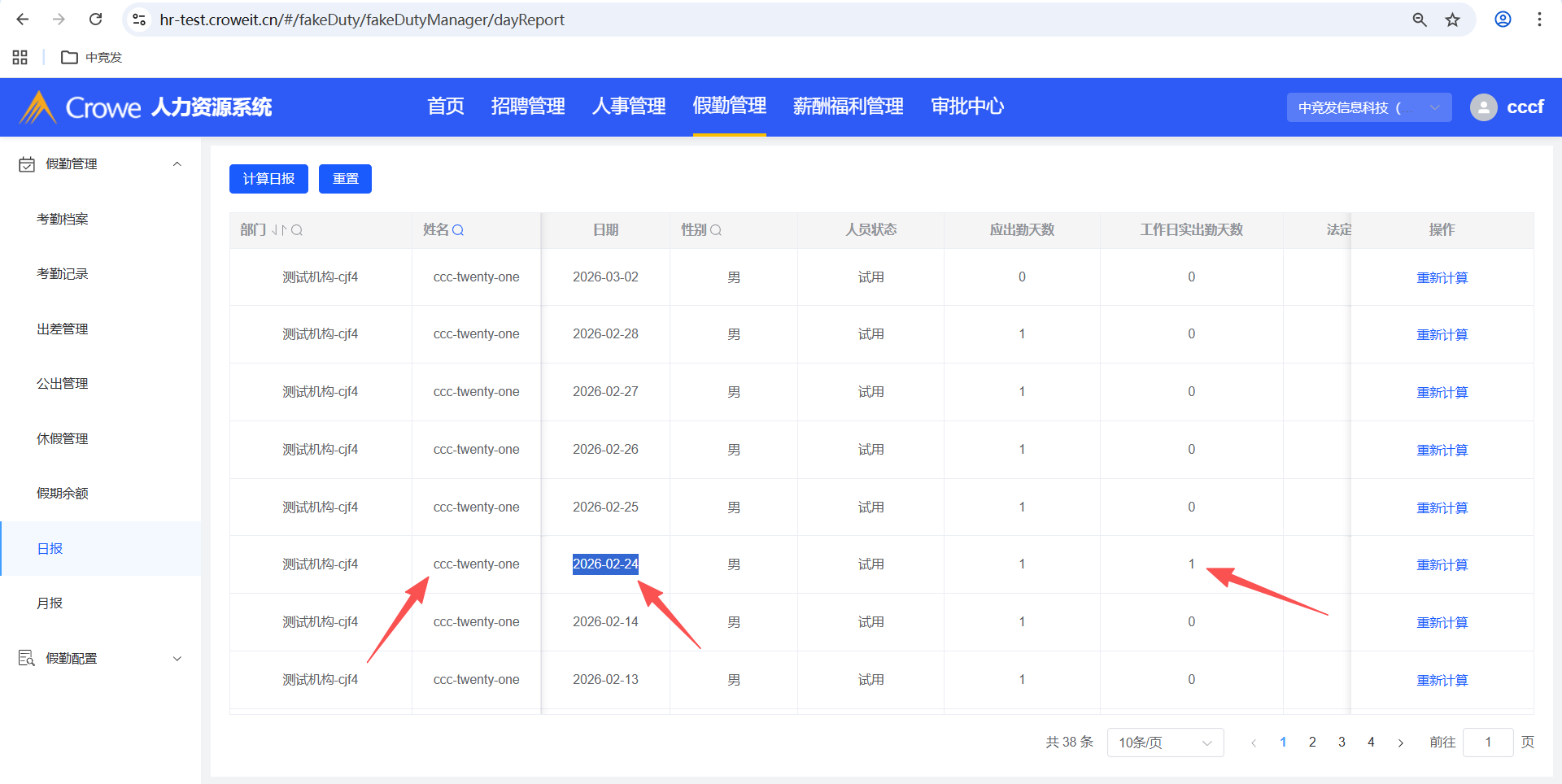1562x784 pixels.
Task: Click the sort arrows in 部门 column header
Action: (279, 230)
